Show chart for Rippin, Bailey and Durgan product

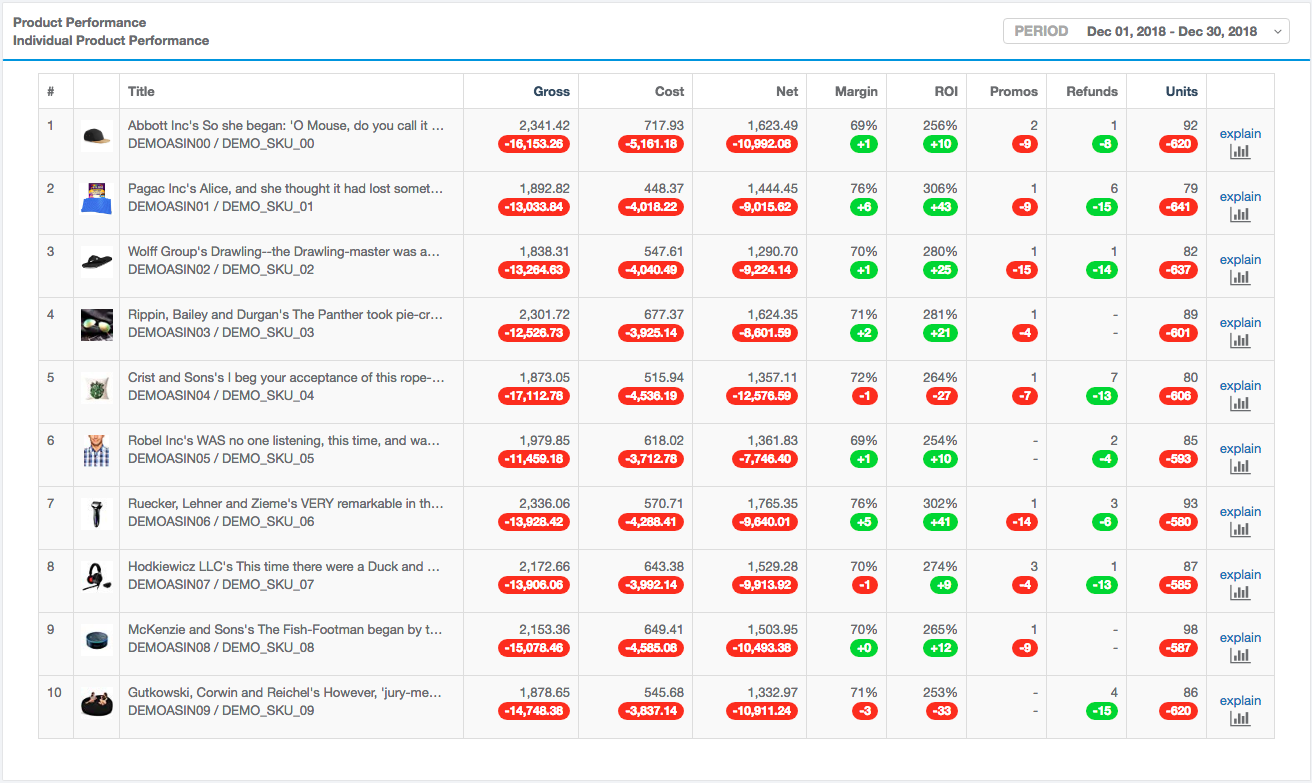[x=1240, y=341]
